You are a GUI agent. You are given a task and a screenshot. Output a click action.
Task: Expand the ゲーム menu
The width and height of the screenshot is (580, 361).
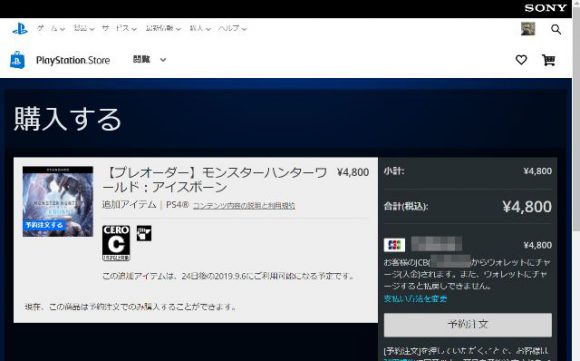coord(51,28)
